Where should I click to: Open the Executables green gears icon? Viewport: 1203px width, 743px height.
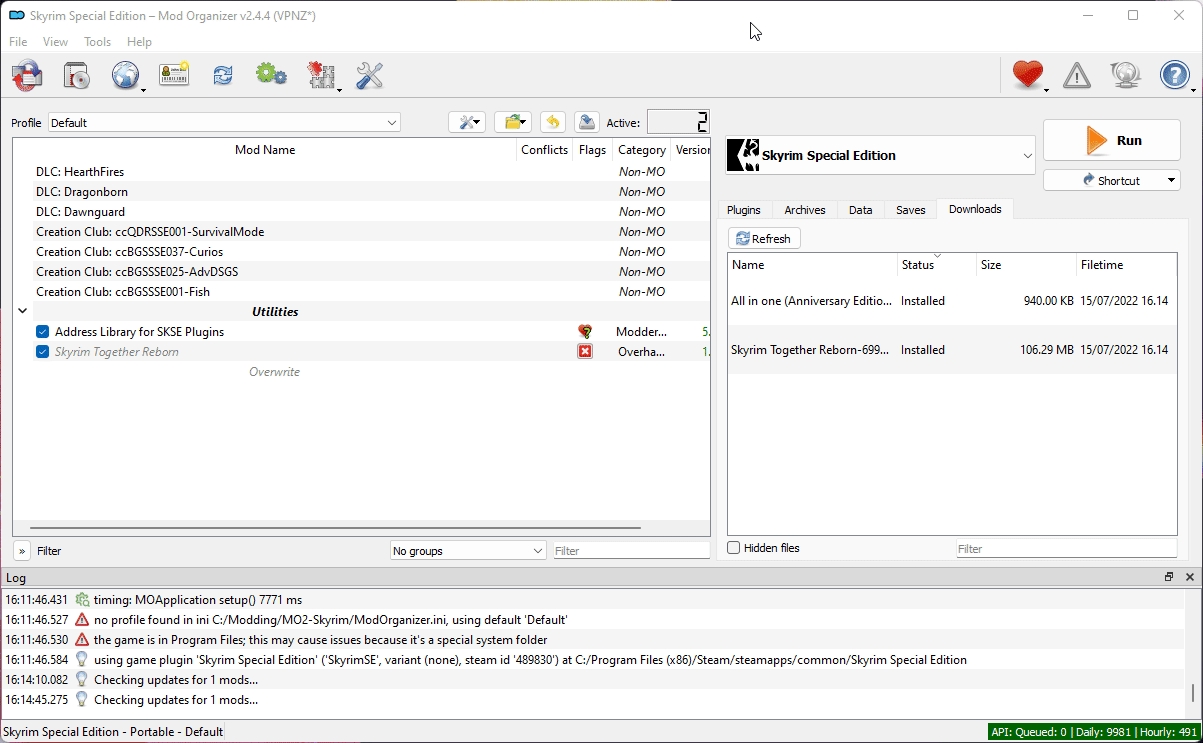point(271,76)
